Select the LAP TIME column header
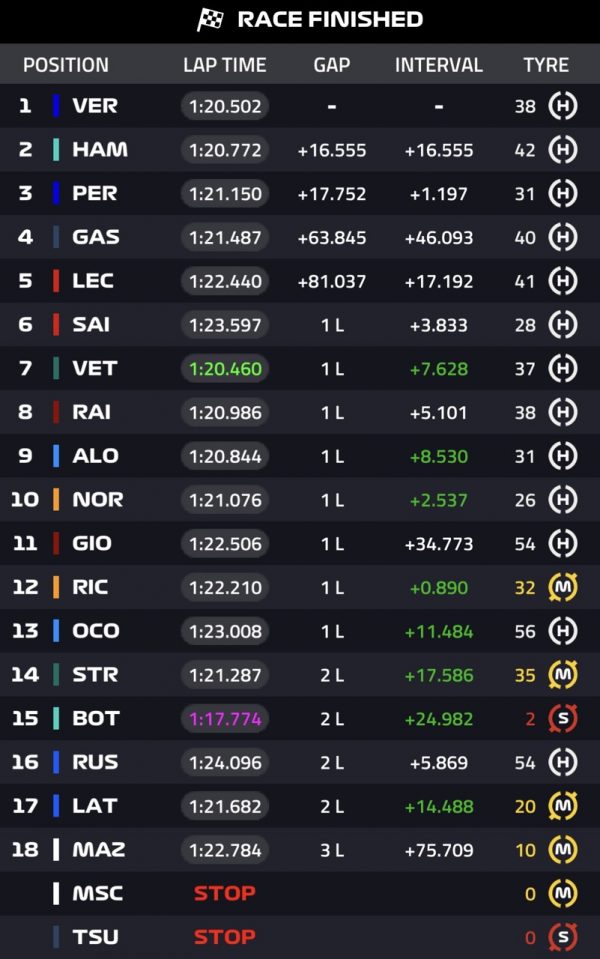 [224, 65]
